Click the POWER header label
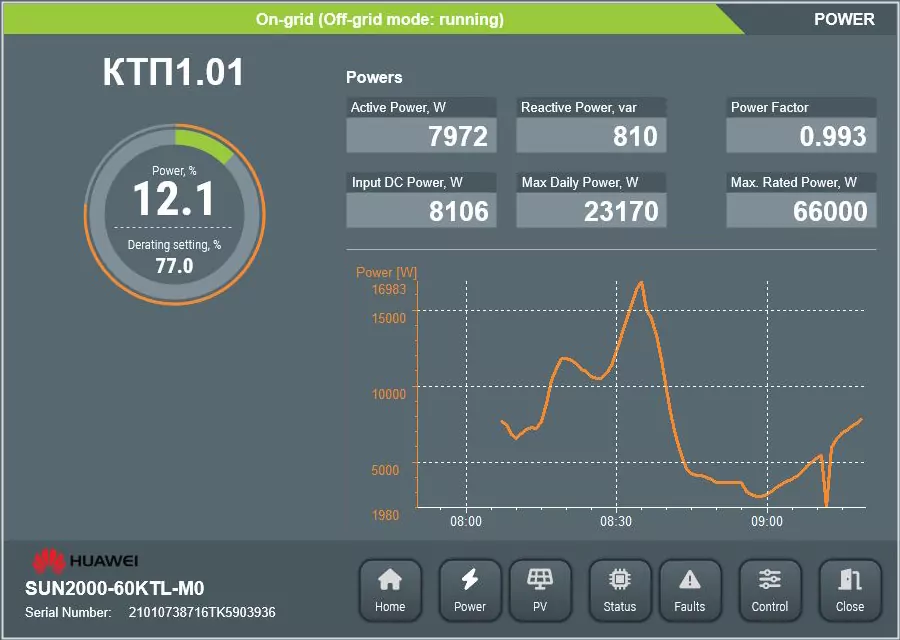The height and width of the screenshot is (640, 900). (x=844, y=19)
